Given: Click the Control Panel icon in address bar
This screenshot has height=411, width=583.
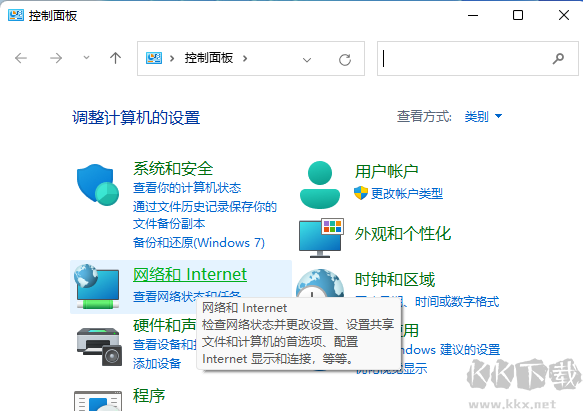Looking at the screenshot, I should 154,58.
